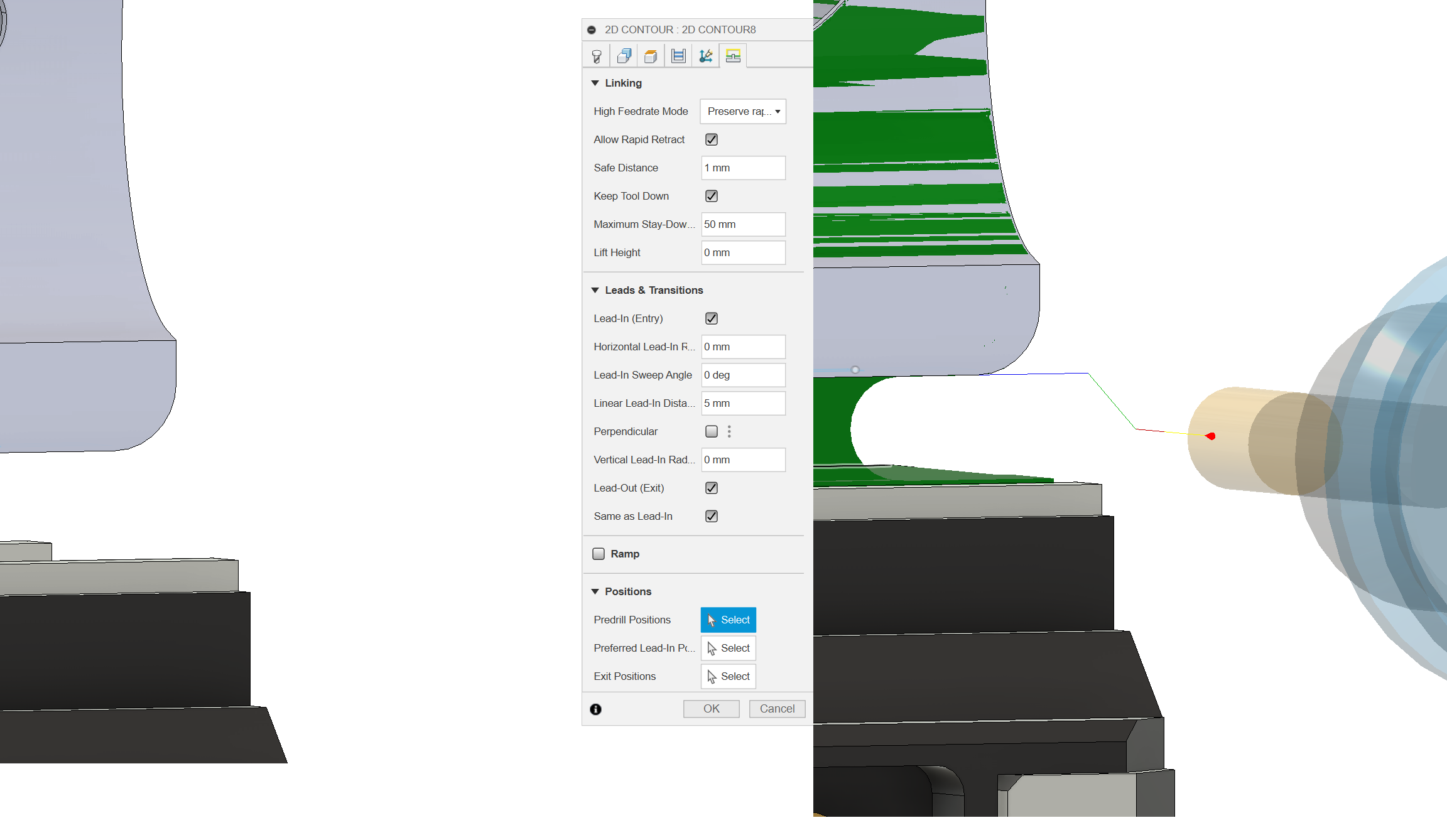Click the Safe Distance value field
The image size is (1447, 840).
pyautogui.click(x=743, y=168)
